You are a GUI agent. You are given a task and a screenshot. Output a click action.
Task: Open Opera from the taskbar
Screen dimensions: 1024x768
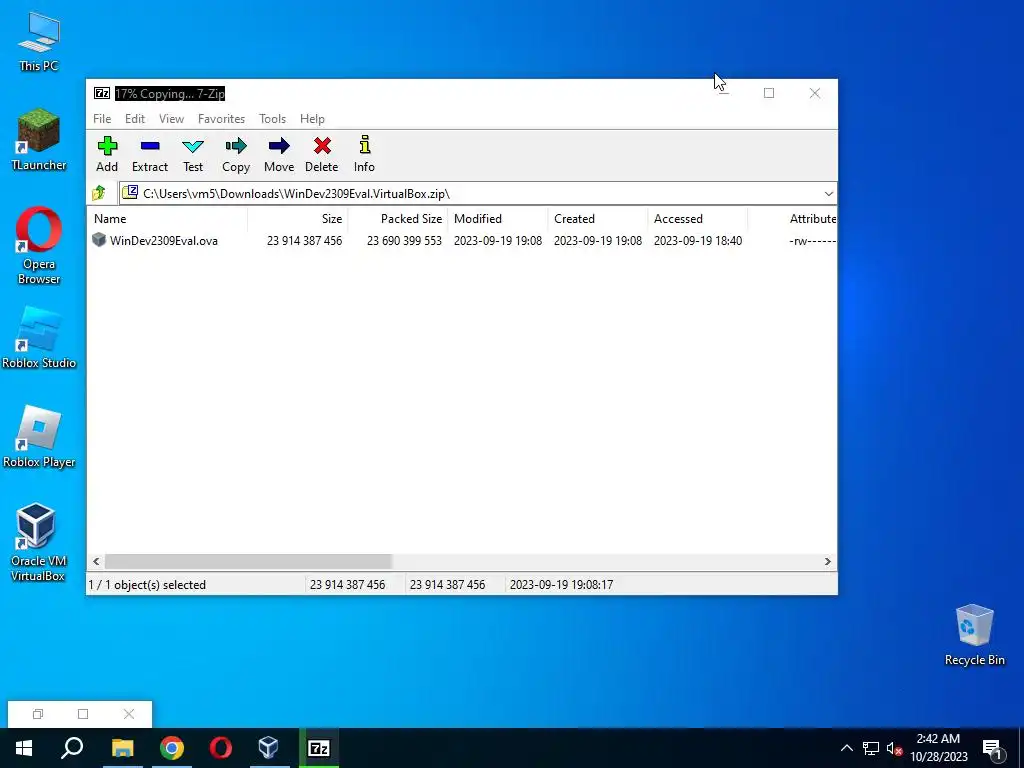[221, 748]
